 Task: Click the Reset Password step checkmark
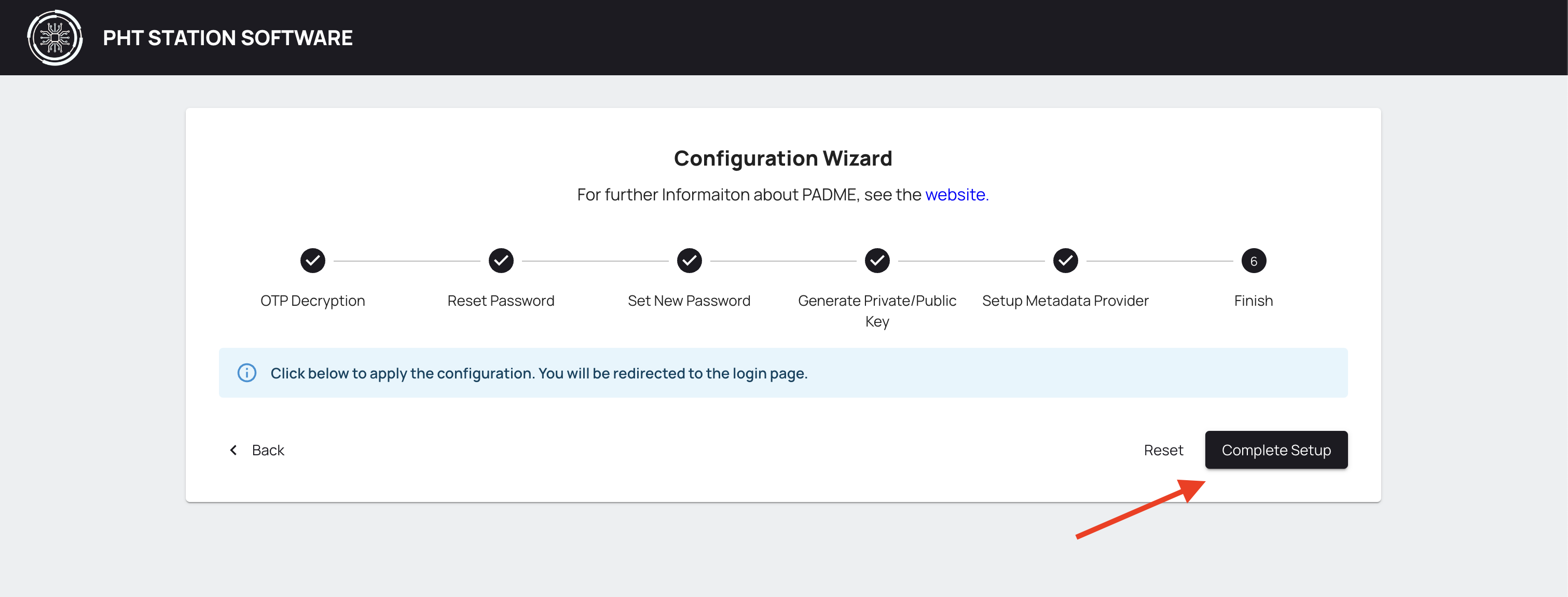501,261
